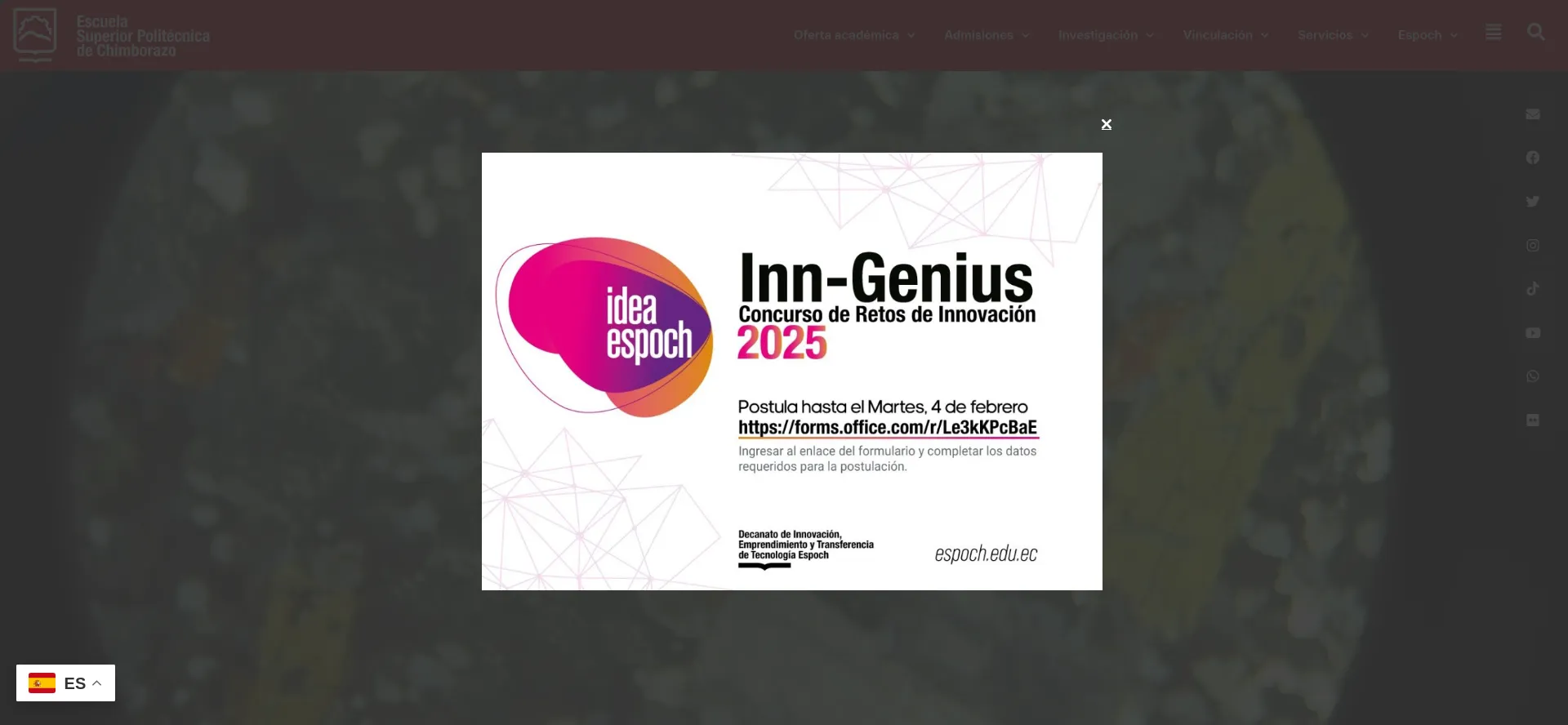Expand the Investigación menu
1568x725 pixels.
[x=1106, y=35]
